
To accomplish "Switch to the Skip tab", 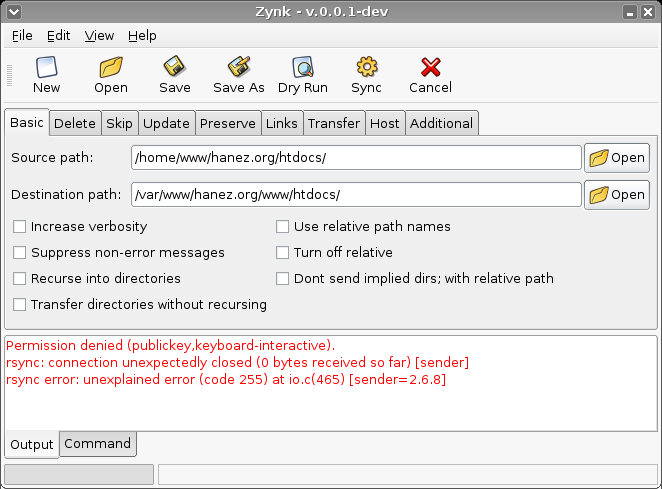I will coord(119,123).
